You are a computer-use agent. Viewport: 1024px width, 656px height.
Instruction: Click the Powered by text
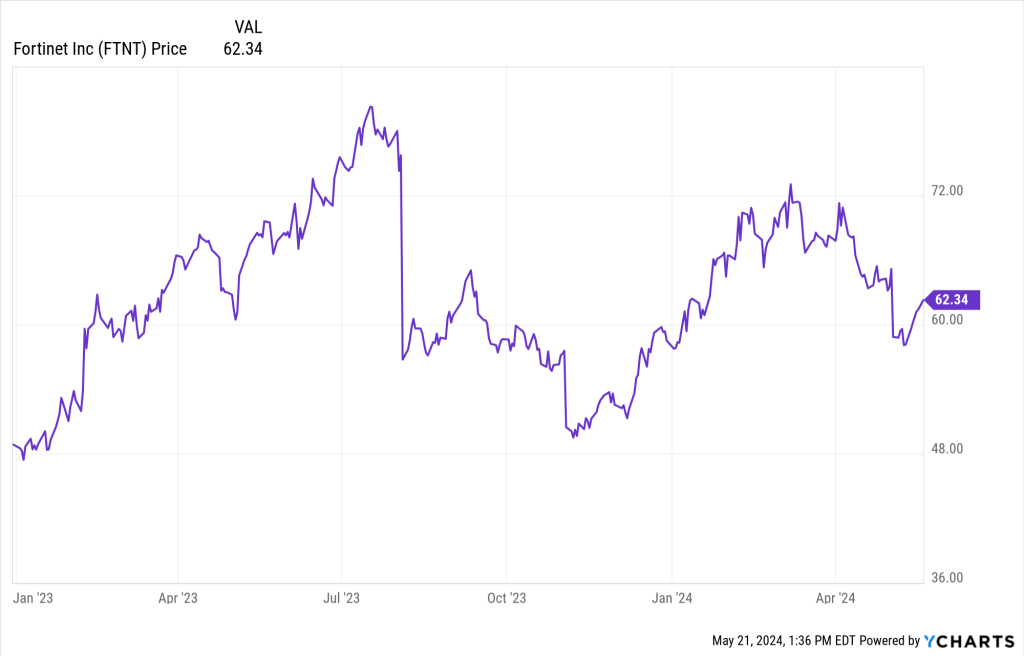[x=888, y=640]
